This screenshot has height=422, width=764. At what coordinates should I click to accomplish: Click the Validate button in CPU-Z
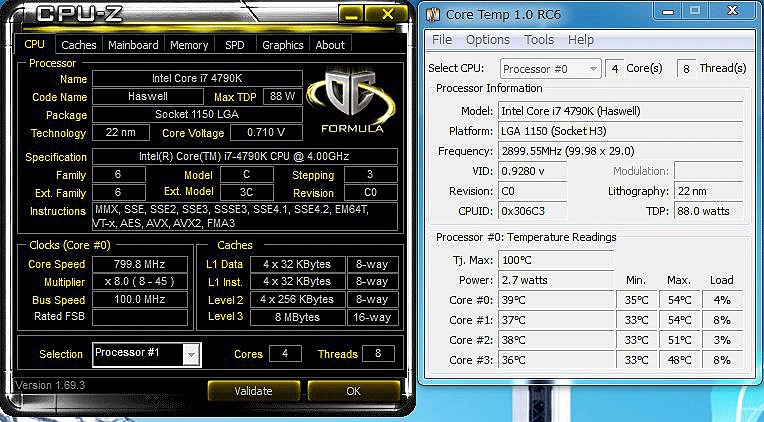tap(253, 391)
